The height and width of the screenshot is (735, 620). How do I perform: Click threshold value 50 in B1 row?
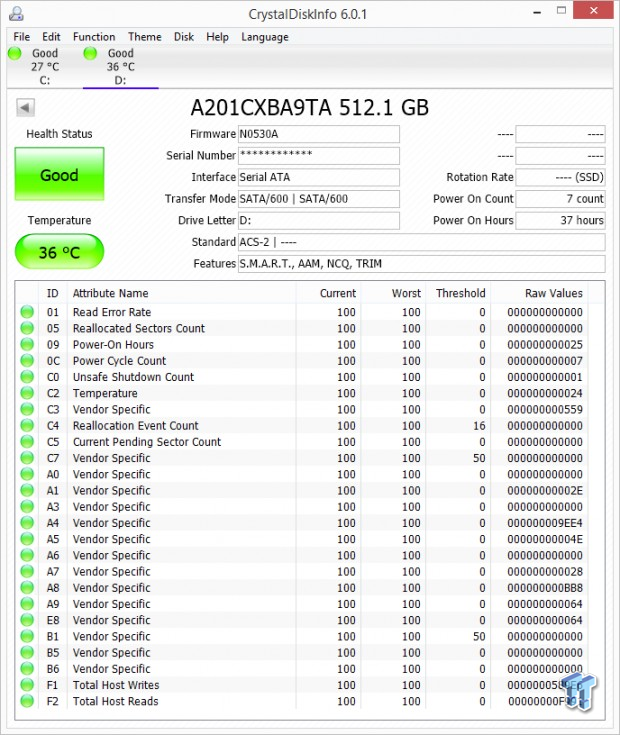coord(479,637)
